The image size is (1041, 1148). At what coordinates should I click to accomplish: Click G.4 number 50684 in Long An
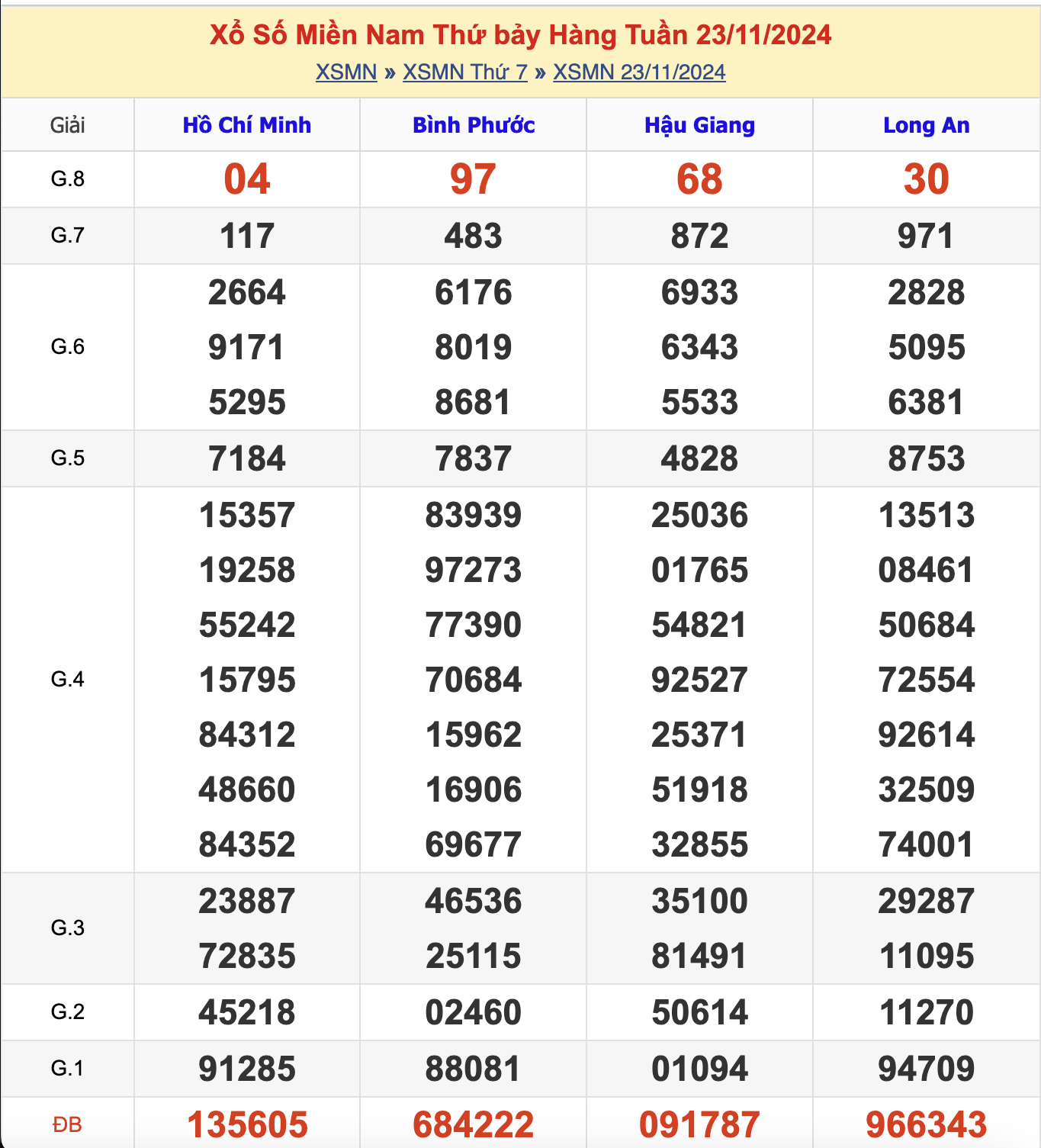coord(927,625)
